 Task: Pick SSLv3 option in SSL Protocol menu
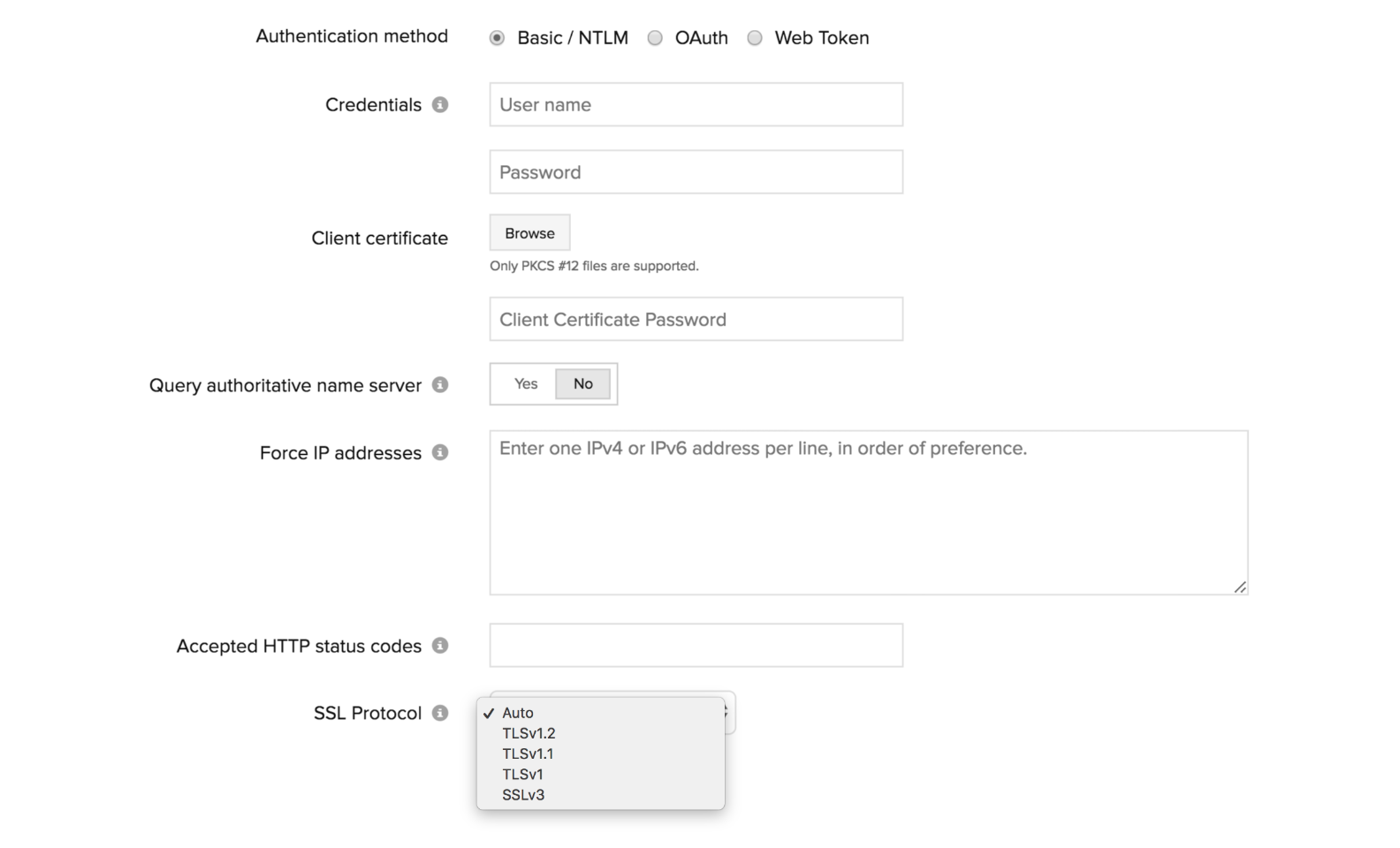pos(523,795)
